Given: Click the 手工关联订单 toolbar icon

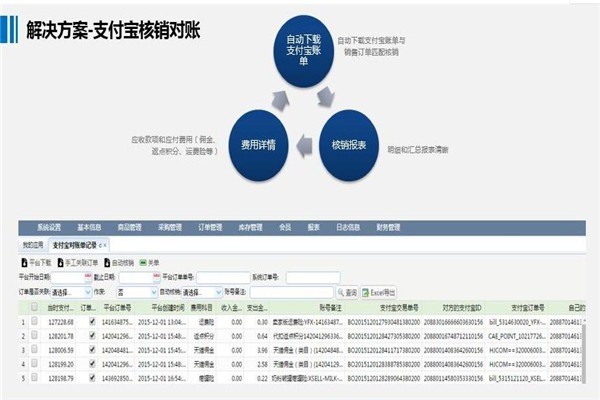Looking at the screenshot, I should tap(60, 263).
